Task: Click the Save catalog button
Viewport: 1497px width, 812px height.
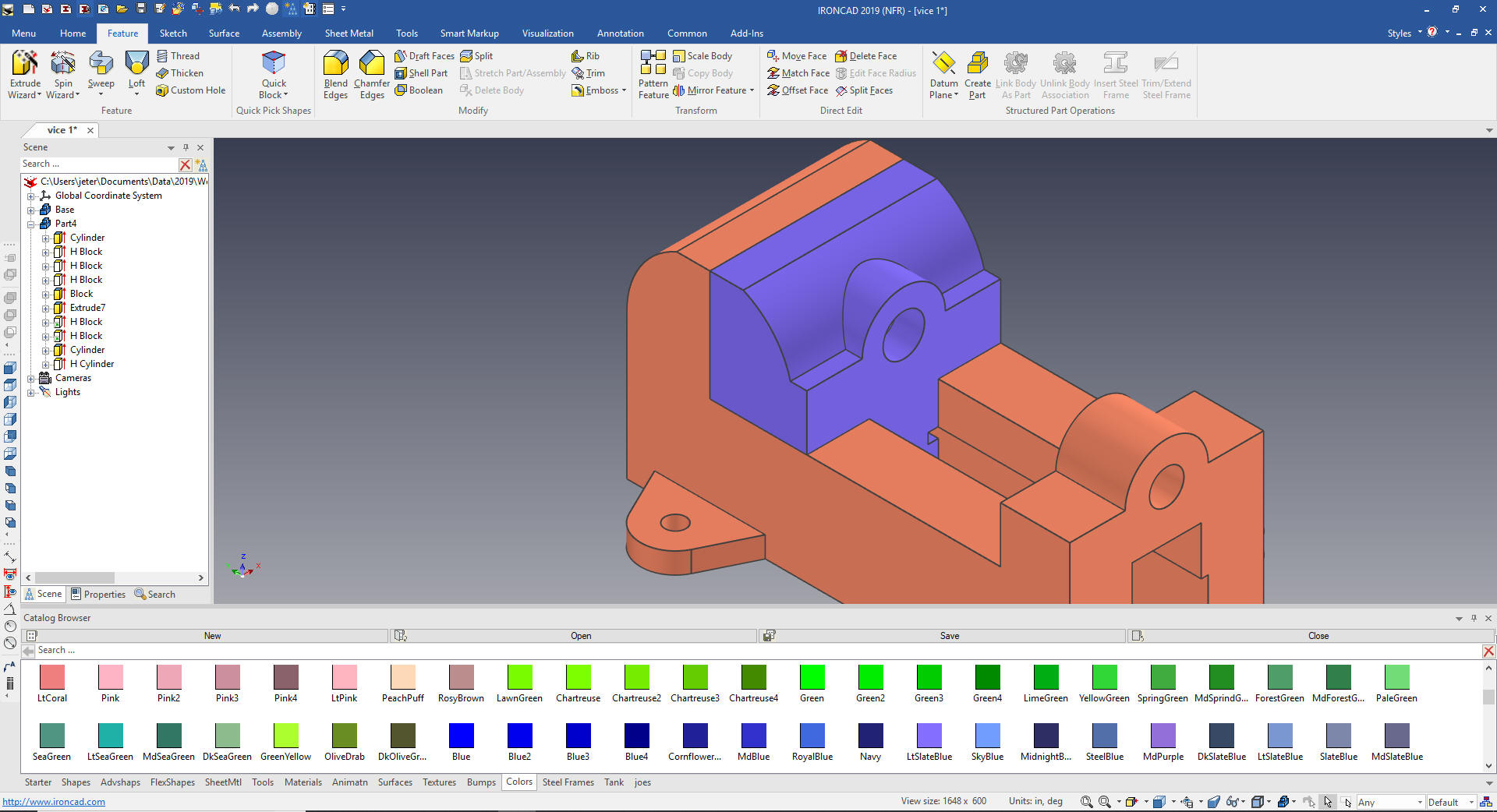Action: 949,636
